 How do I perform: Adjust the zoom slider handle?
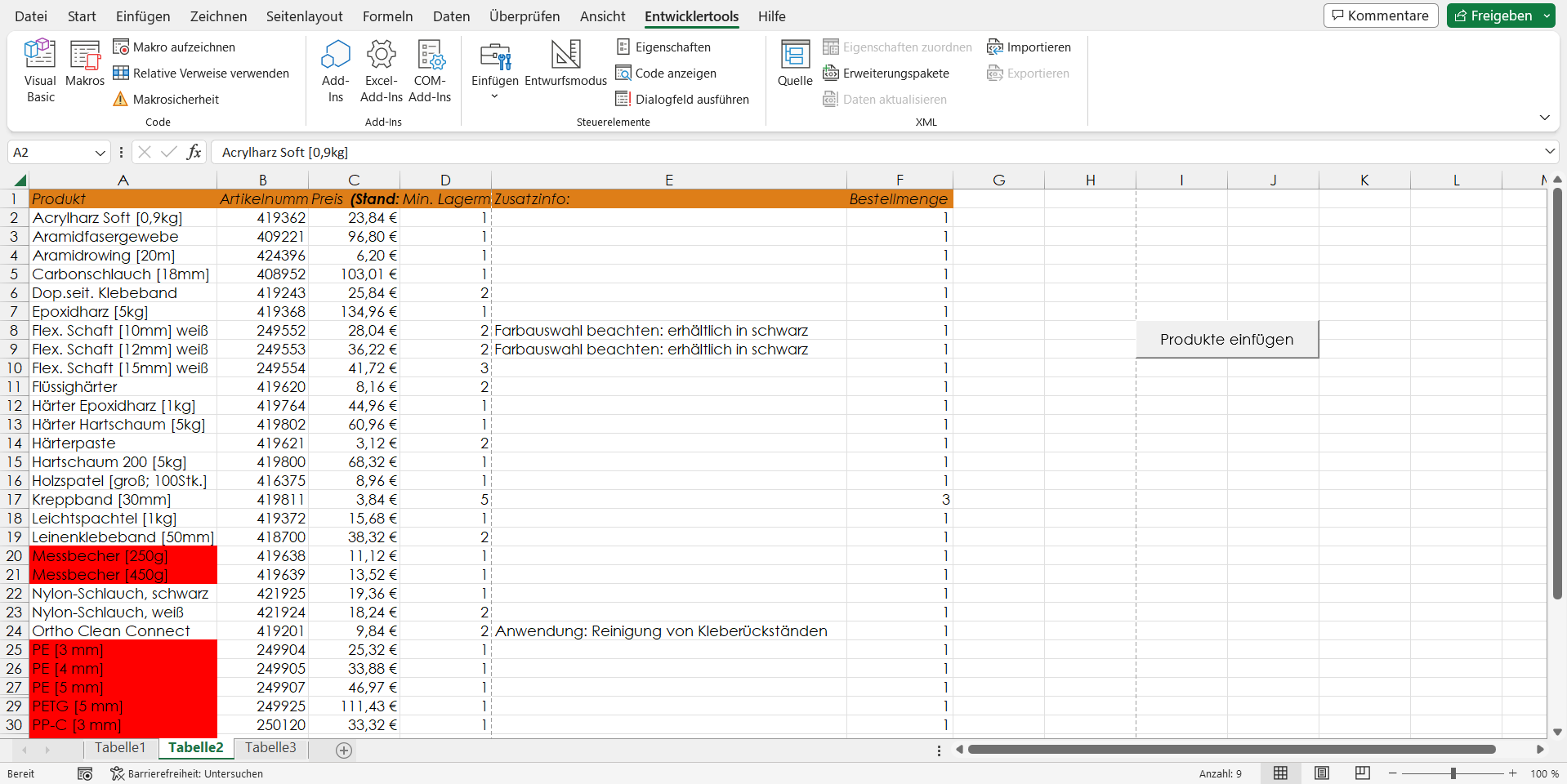coord(1453,773)
